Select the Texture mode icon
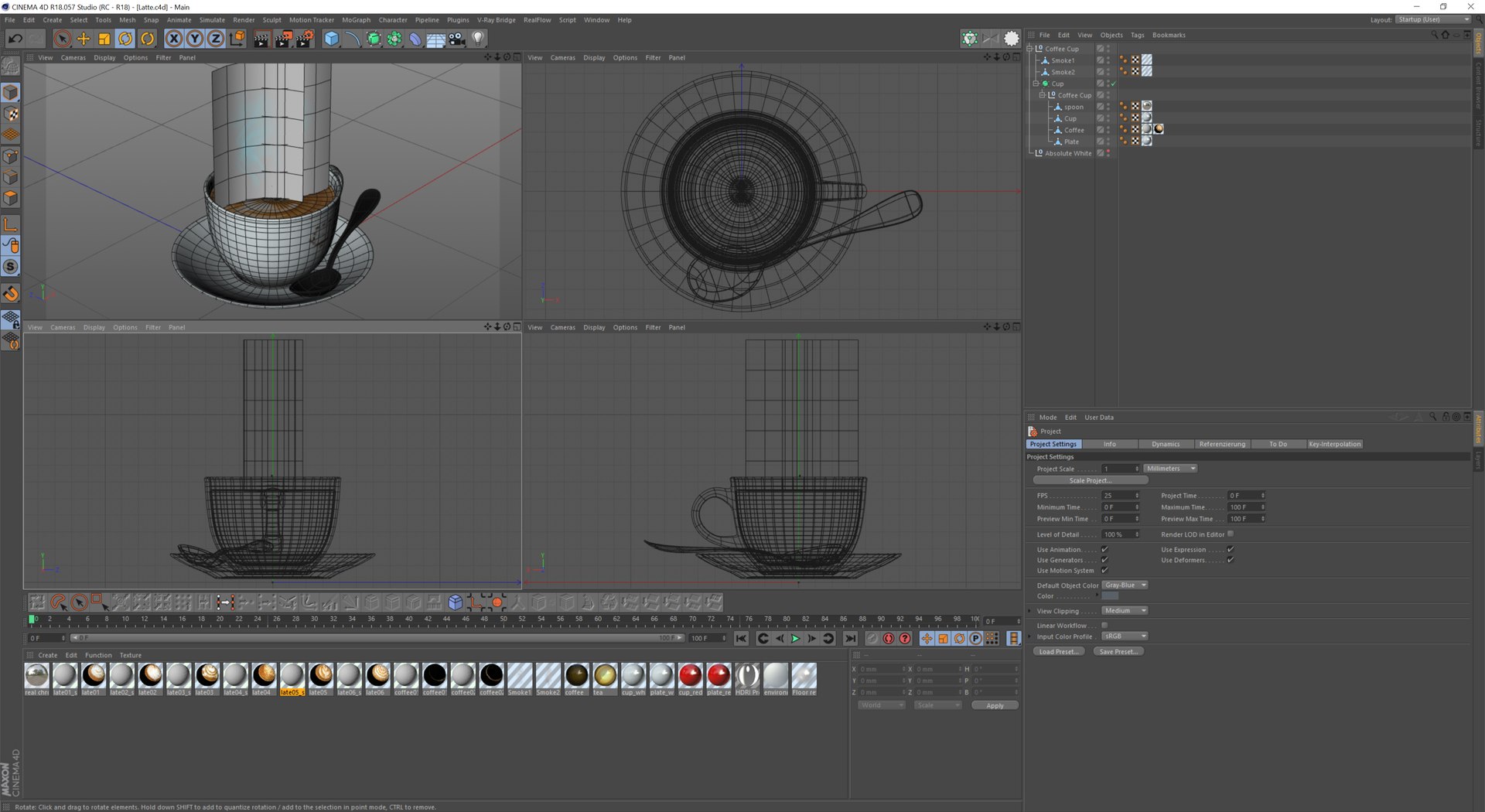Image resolution: width=1485 pixels, height=812 pixels. point(11,114)
